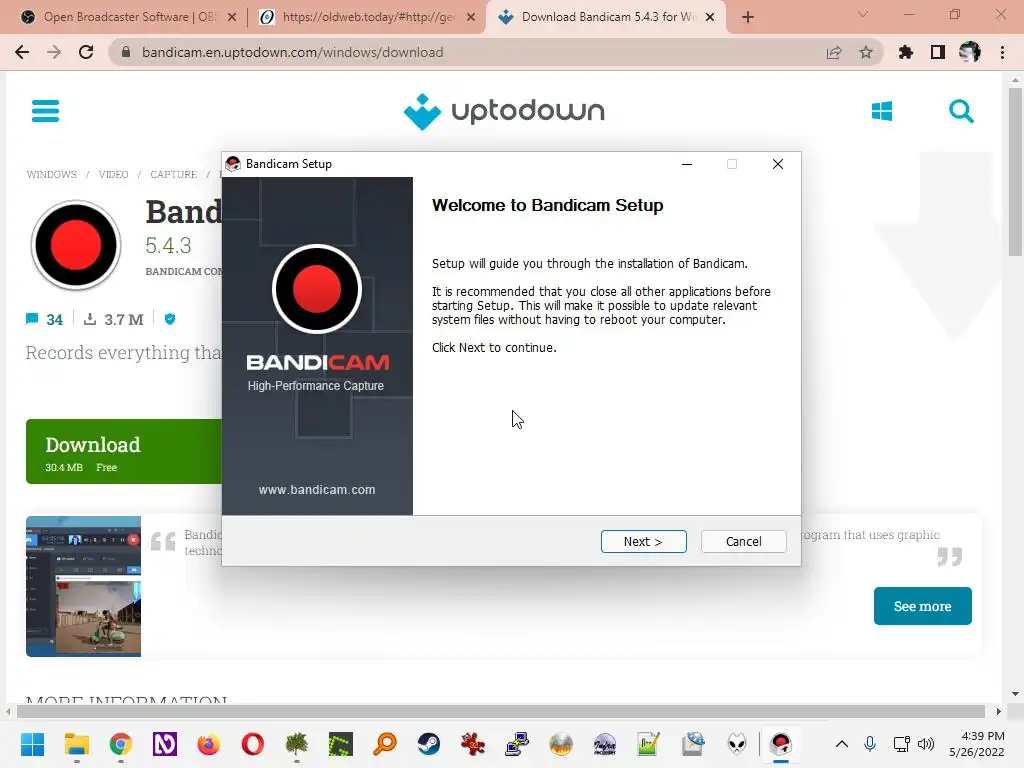Click the horizontal page scrollbar
Screen dimensions: 1024x768
coord(499,711)
